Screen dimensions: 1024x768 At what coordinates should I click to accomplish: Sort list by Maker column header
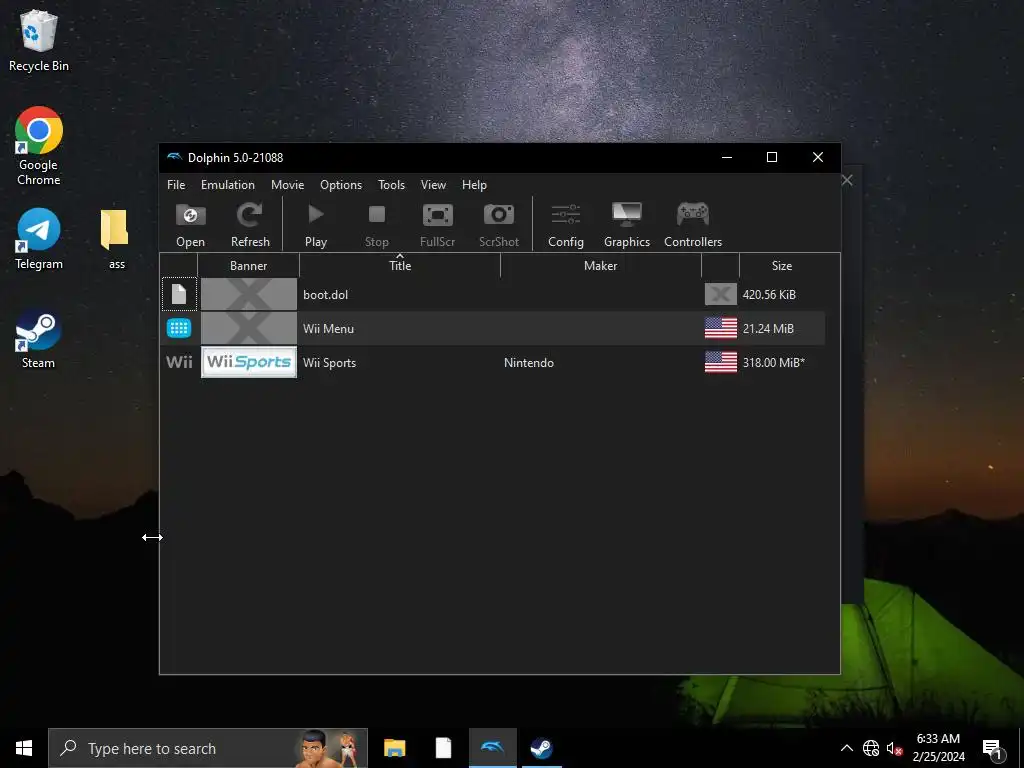point(600,266)
